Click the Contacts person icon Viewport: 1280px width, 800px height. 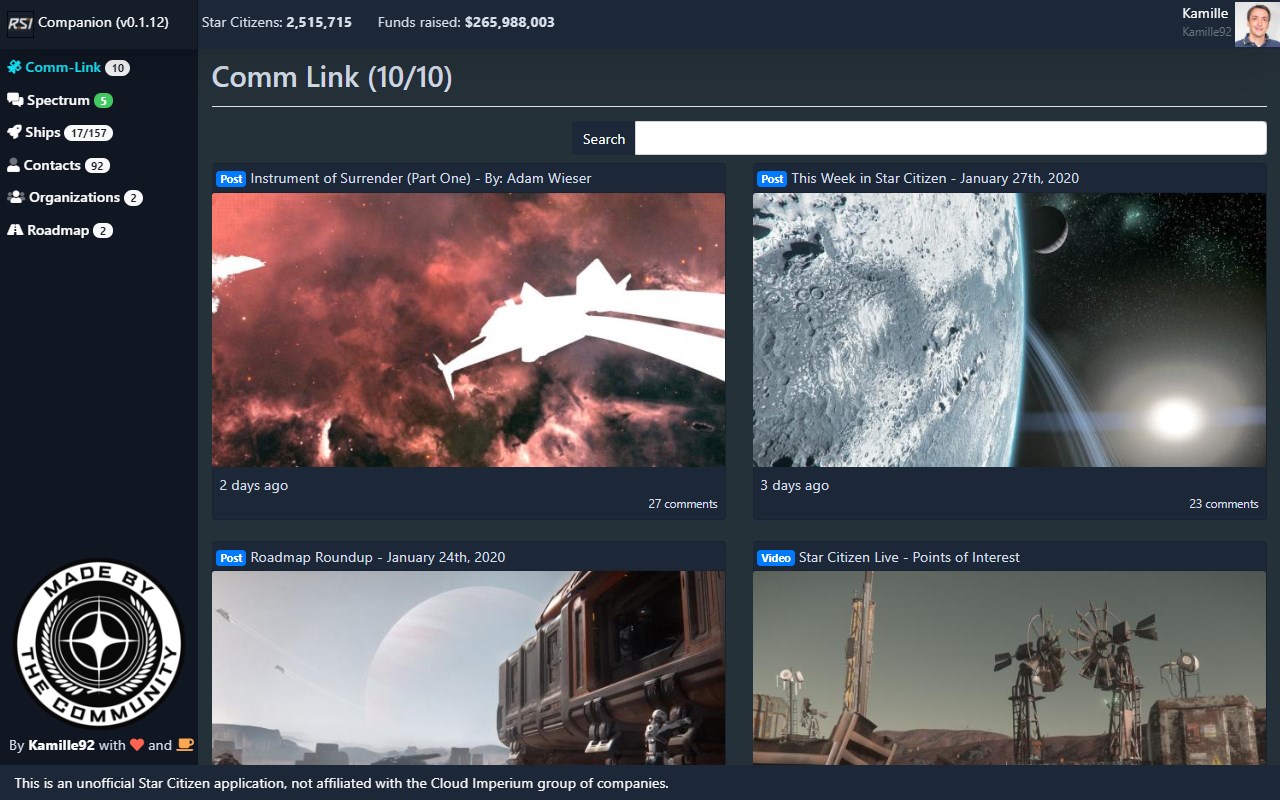point(13,165)
